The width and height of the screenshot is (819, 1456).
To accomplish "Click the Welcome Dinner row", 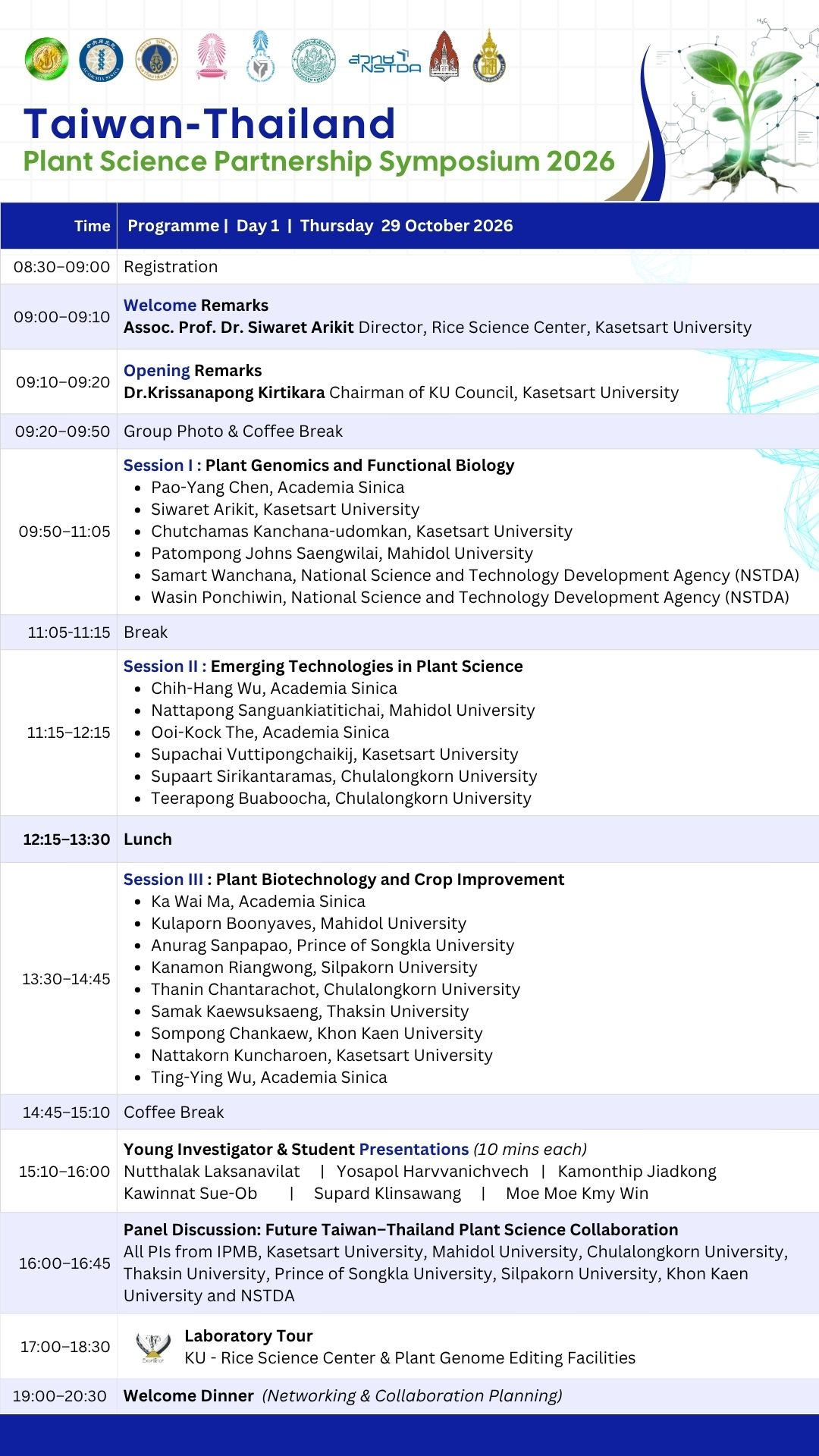I will [409, 1396].
